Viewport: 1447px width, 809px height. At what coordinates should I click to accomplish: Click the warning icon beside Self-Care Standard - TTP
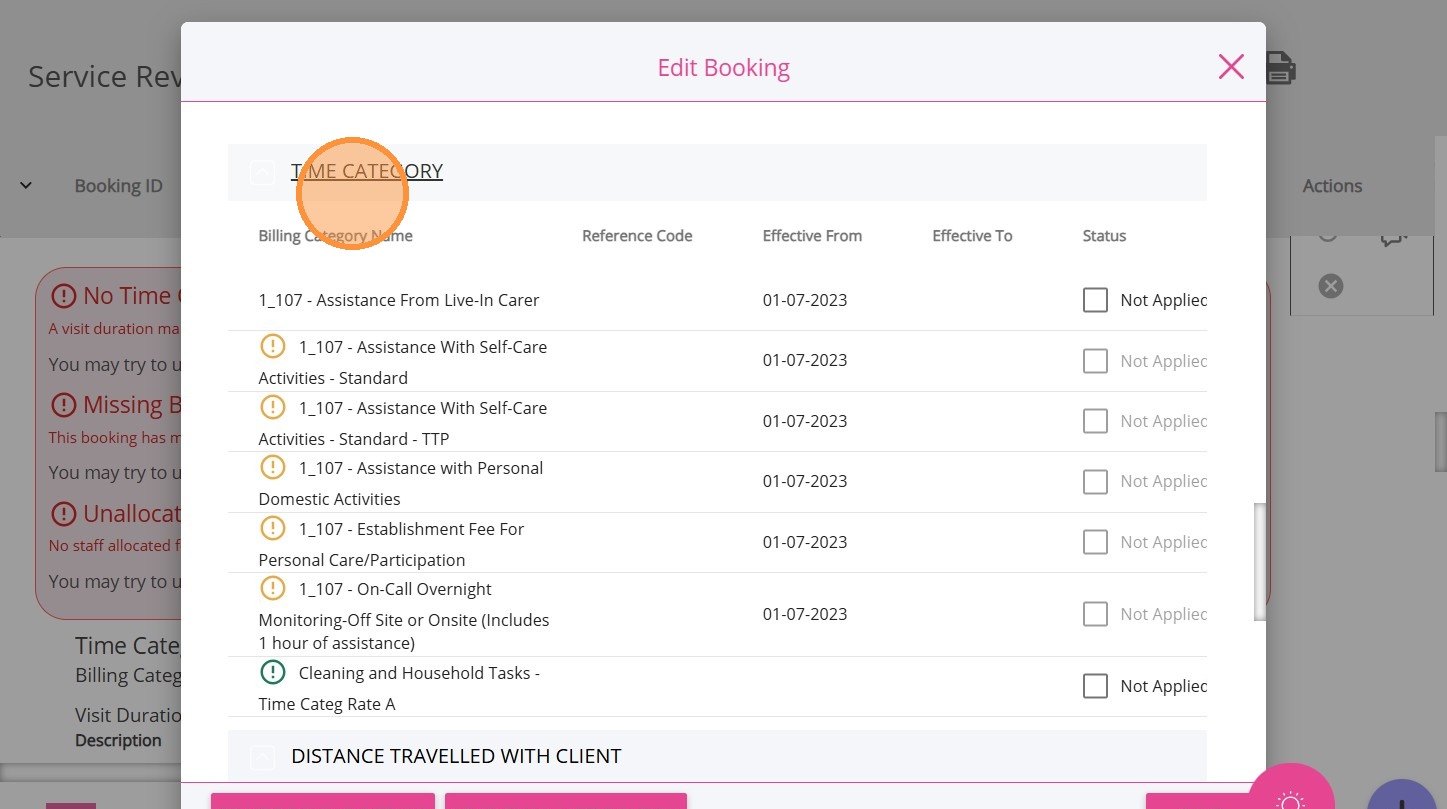[272, 407]
